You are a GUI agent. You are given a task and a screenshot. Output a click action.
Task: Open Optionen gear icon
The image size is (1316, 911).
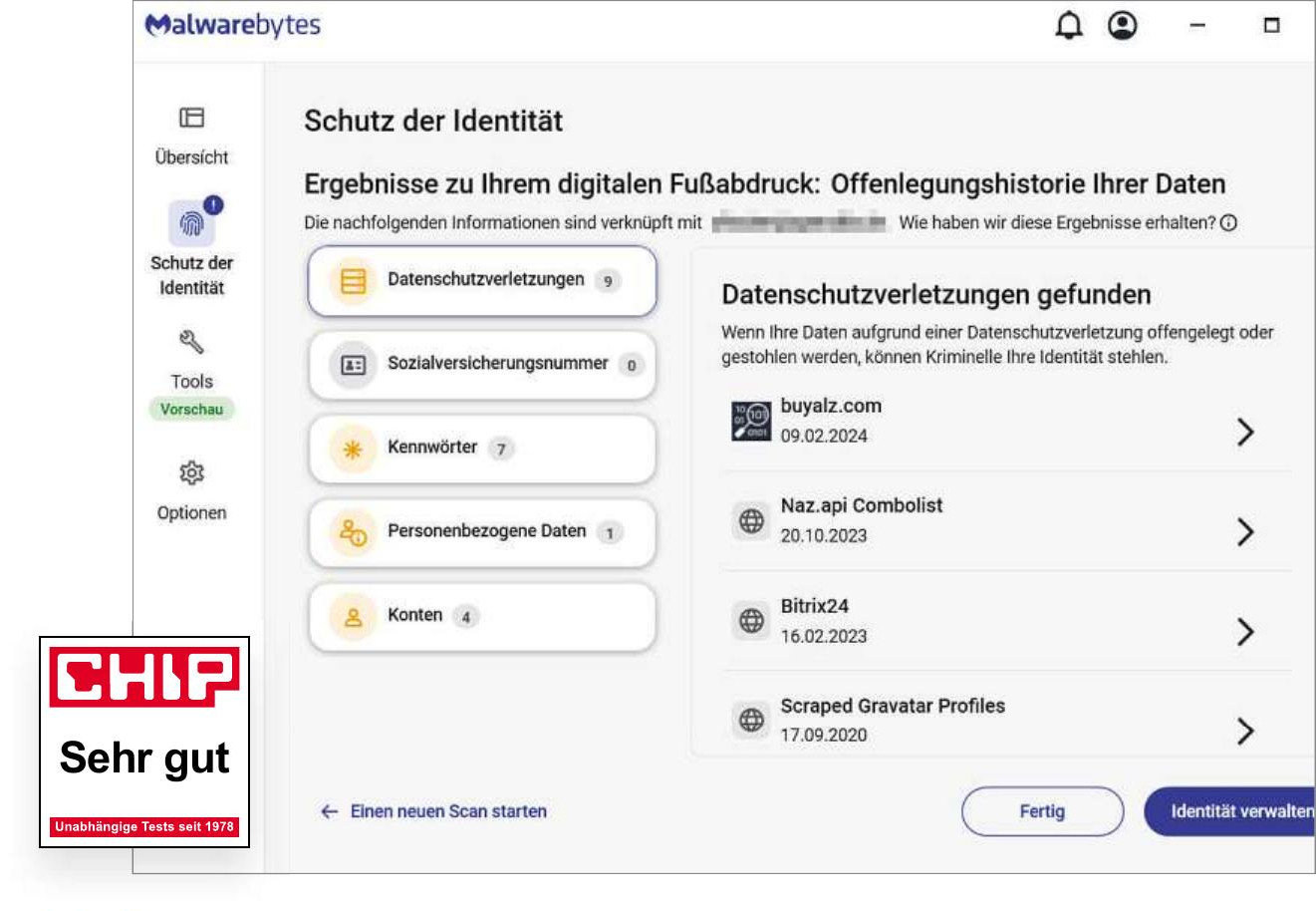pos(191,472)
